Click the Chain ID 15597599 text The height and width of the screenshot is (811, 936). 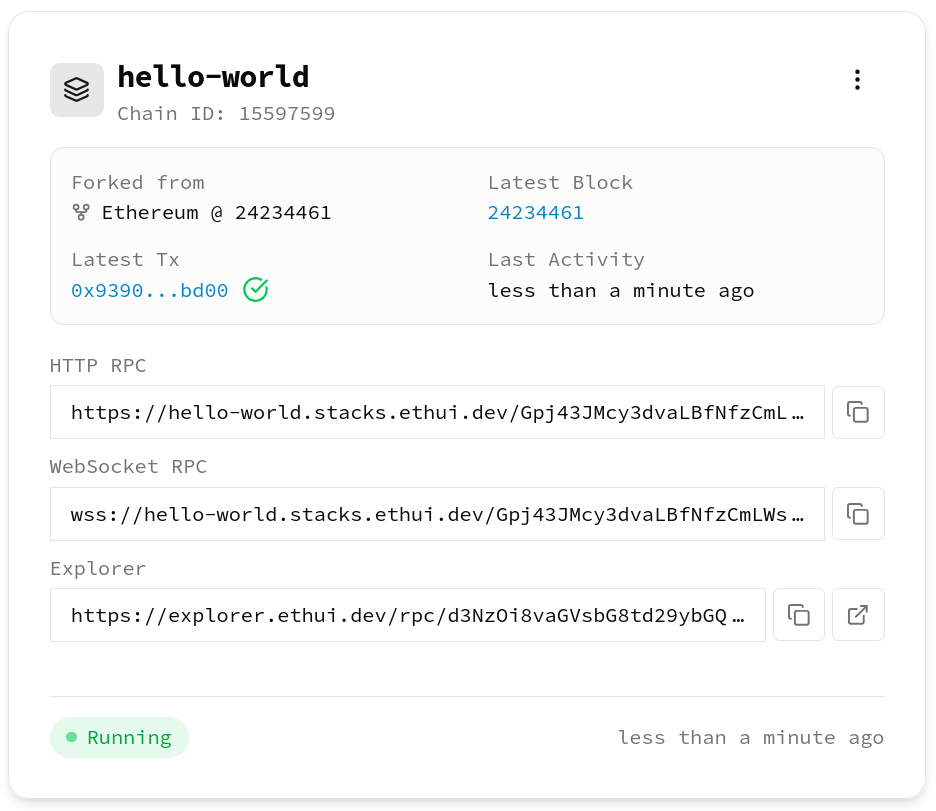(226, 114)
